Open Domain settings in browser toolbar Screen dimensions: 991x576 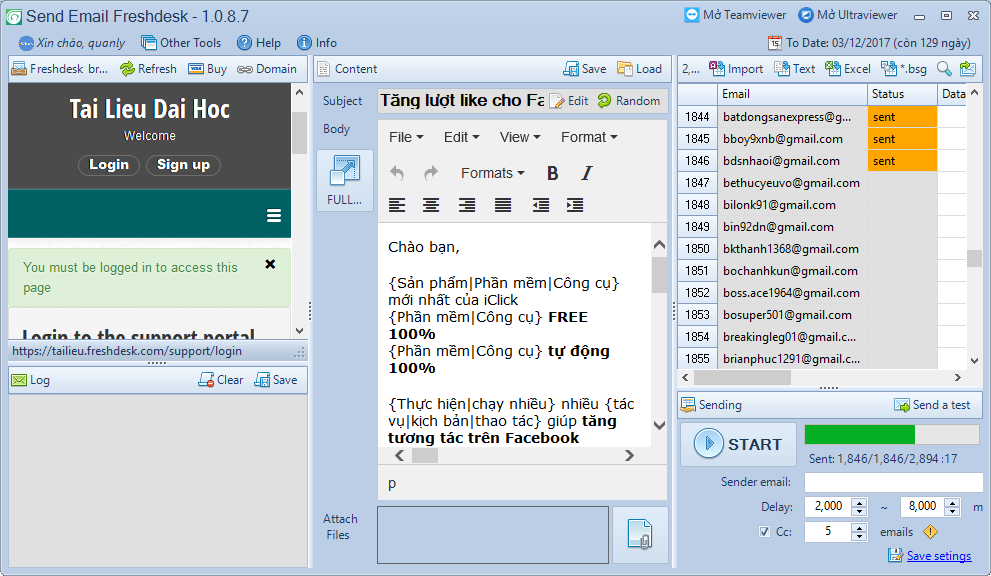pyautogui.click(x=267, y=69)
